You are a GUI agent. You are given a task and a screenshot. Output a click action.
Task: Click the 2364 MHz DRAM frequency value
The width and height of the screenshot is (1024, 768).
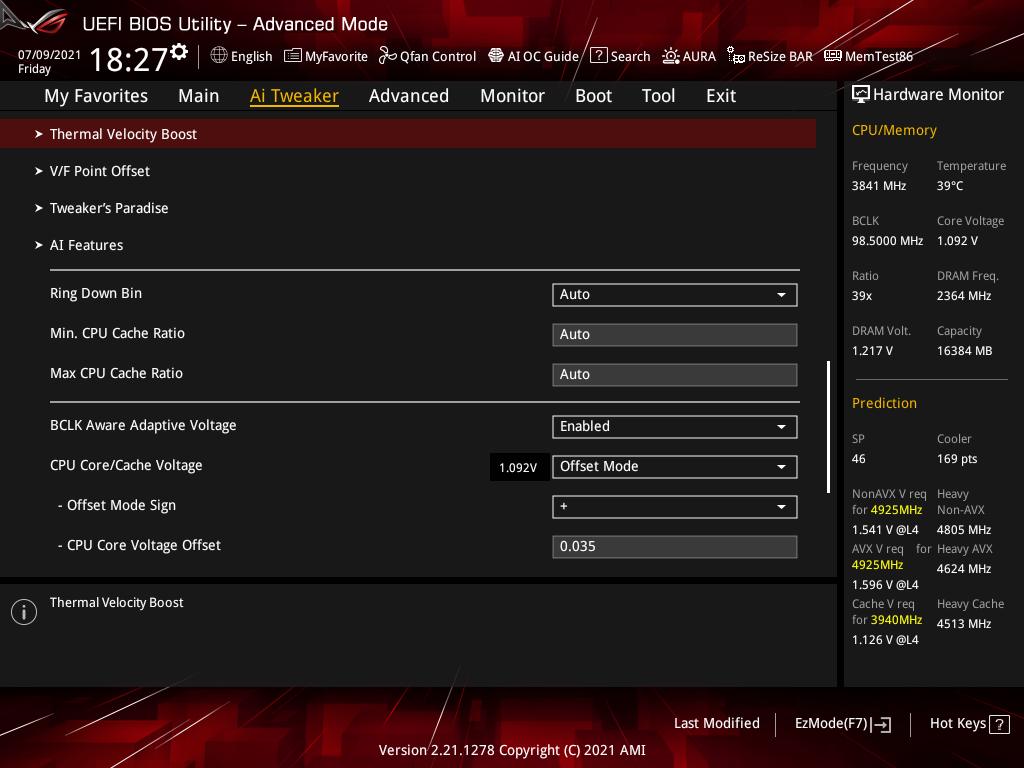tap(964, 296)
